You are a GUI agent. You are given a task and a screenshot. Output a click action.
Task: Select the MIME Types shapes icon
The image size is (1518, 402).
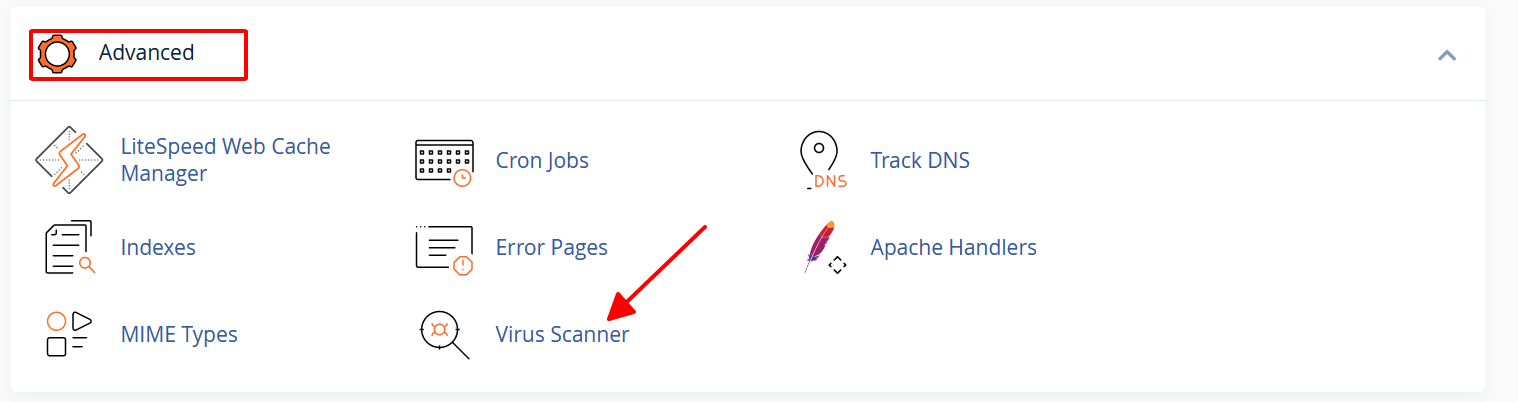click(x=69, y=334)
